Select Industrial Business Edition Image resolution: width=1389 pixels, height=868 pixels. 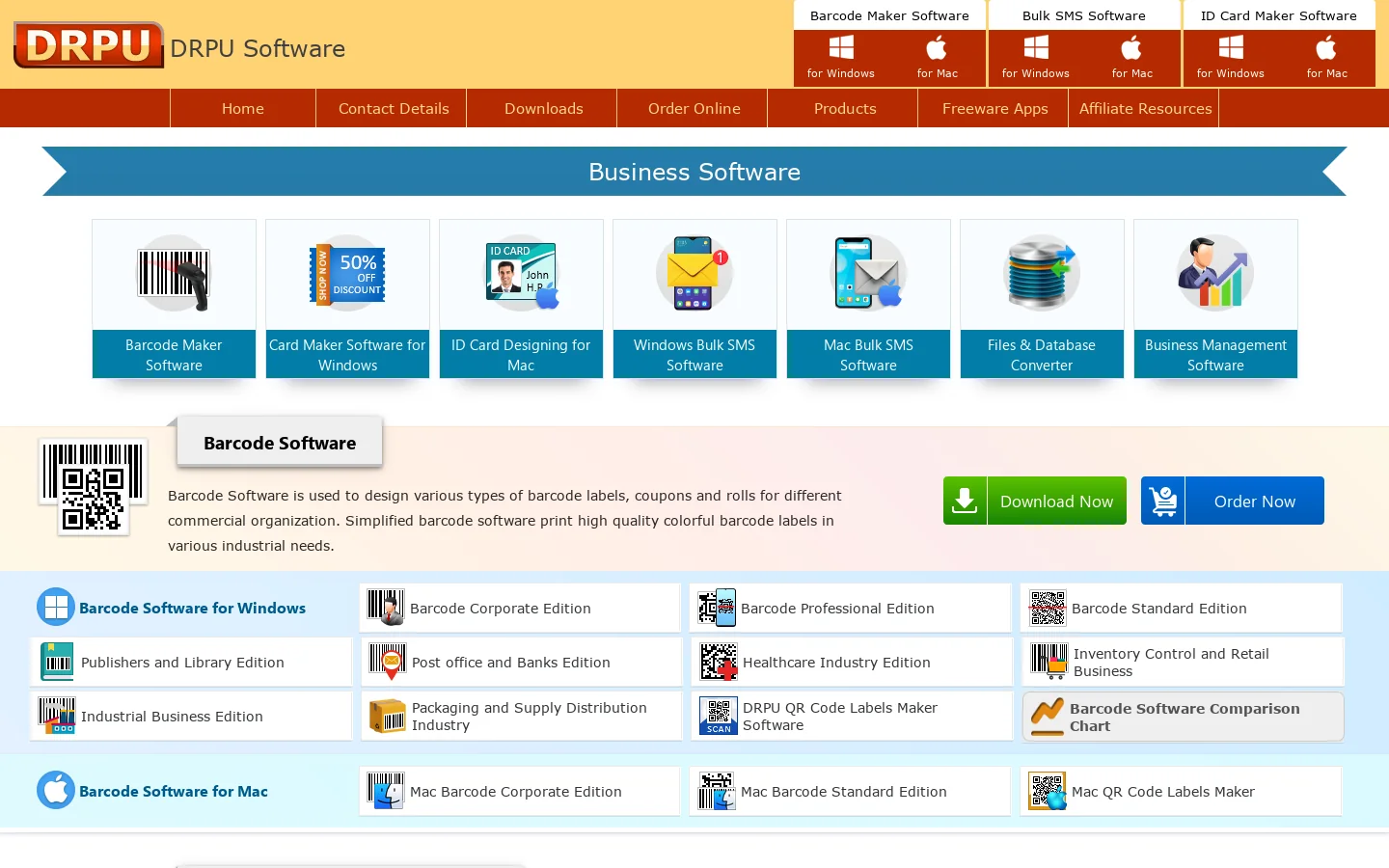[x=191, y=717]
